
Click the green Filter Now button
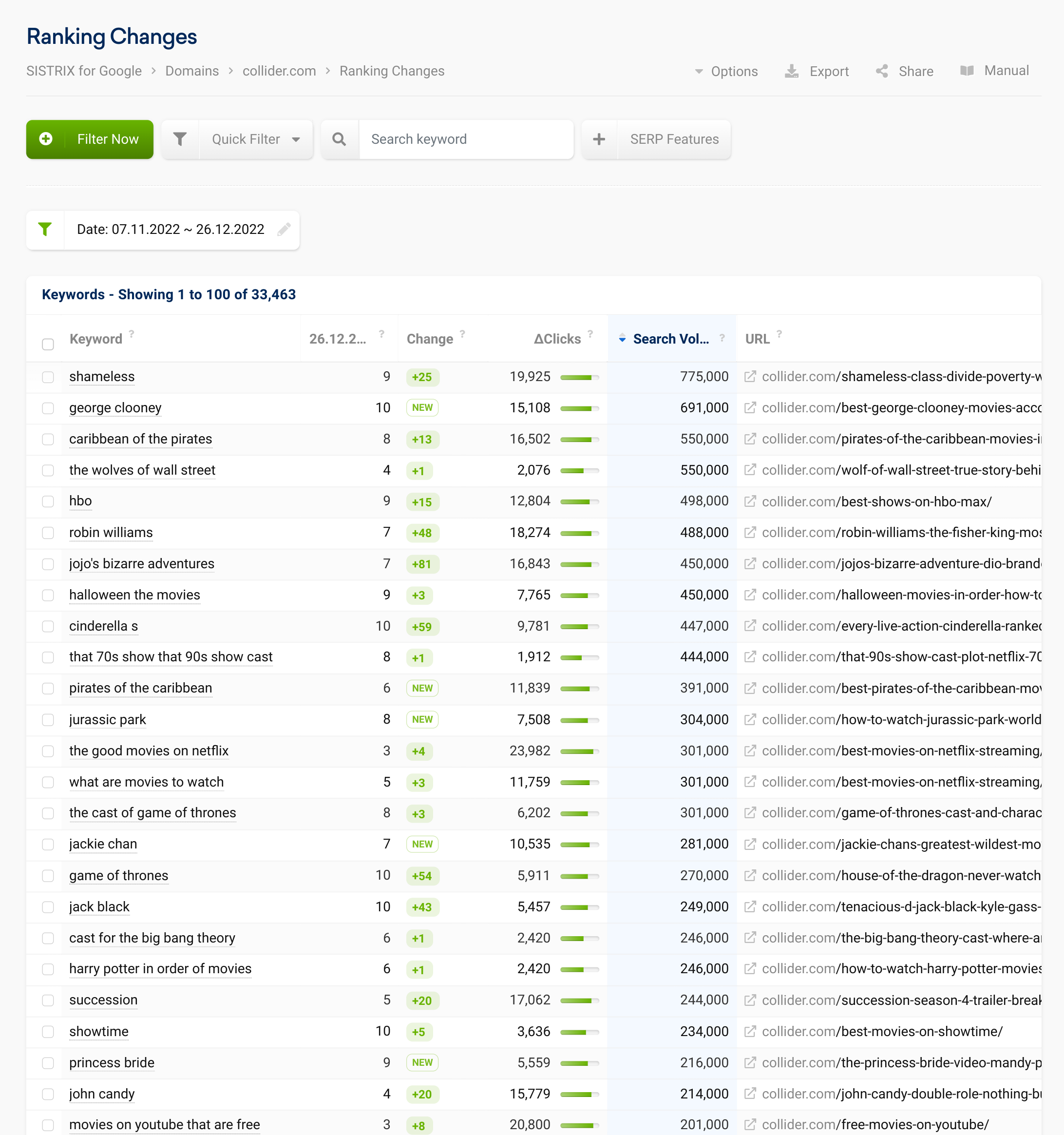pos(90,139)
